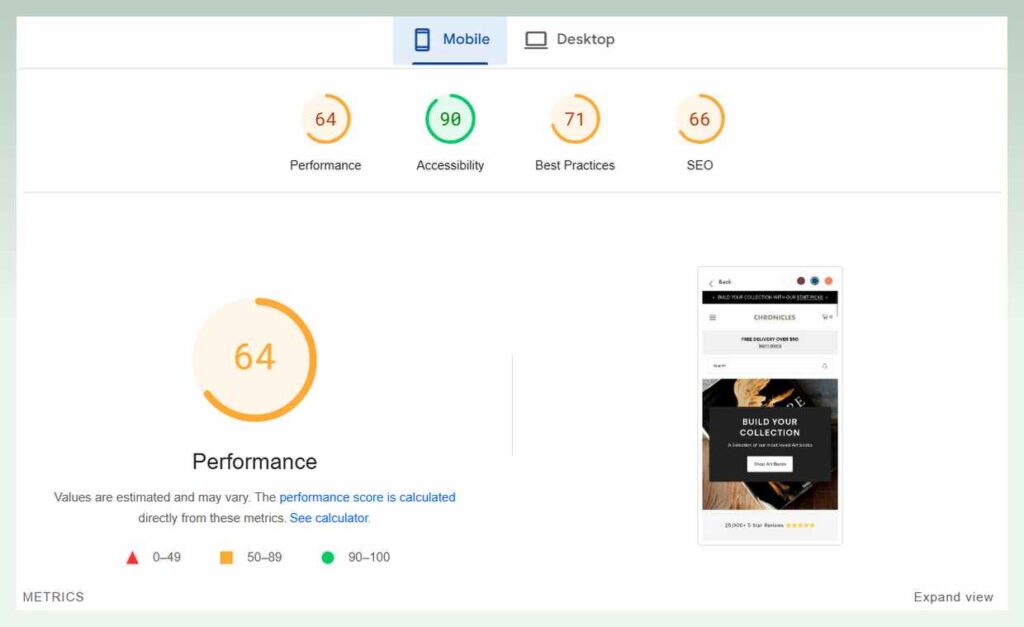Viewport: 1024px width, 627px height.
Task: Click the cart icon in preview
Action: click(827, 317)
